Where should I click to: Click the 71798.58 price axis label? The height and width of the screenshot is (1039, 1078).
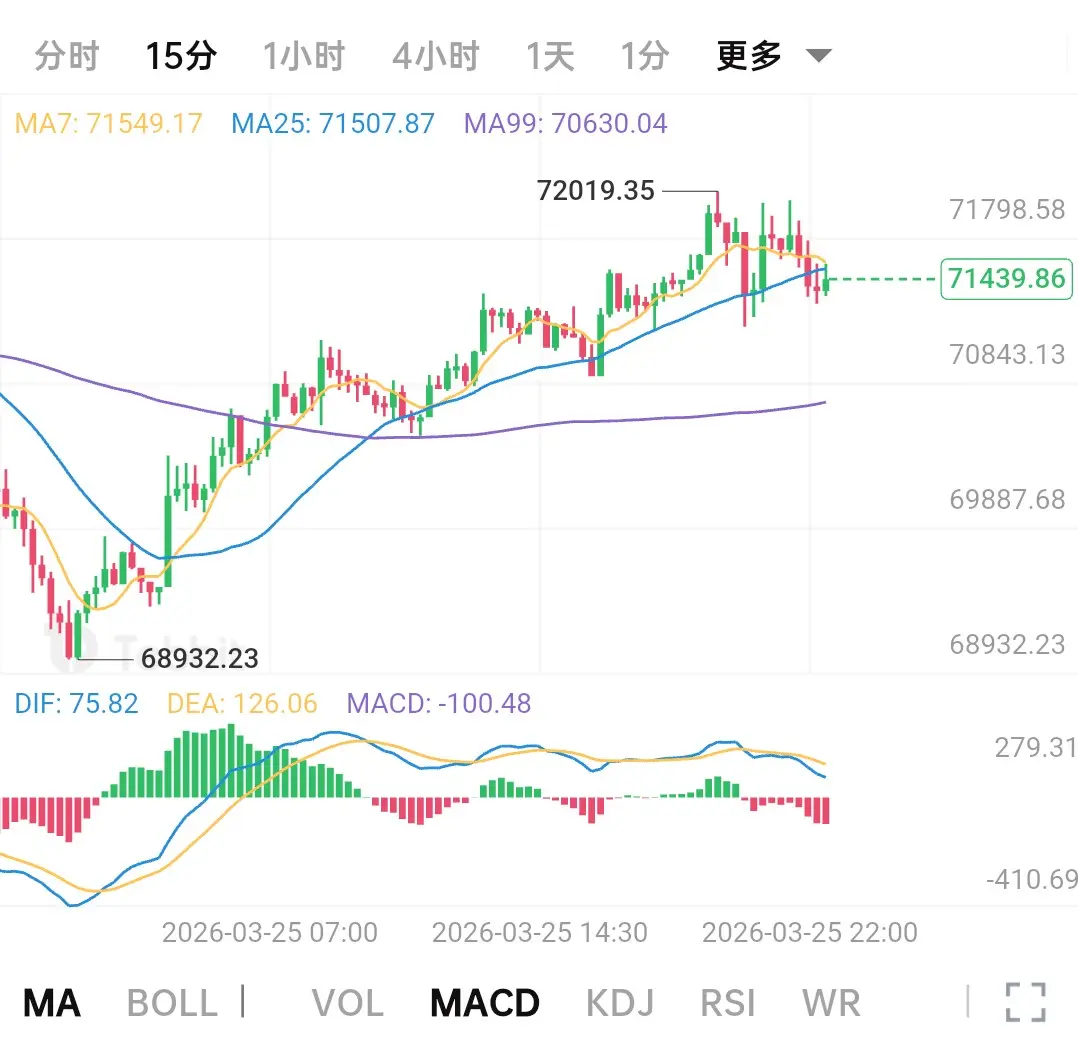pos(1007,210)
